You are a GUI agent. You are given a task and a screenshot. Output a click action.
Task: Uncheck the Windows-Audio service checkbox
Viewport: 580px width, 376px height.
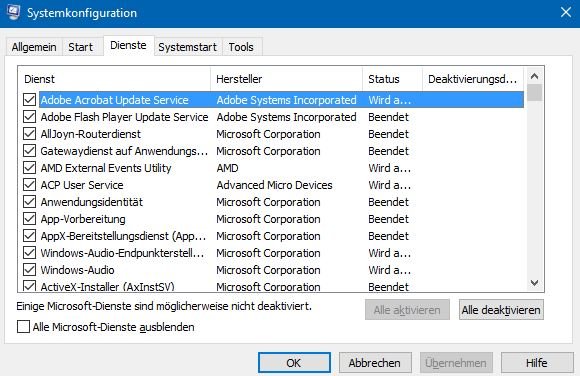29,270
